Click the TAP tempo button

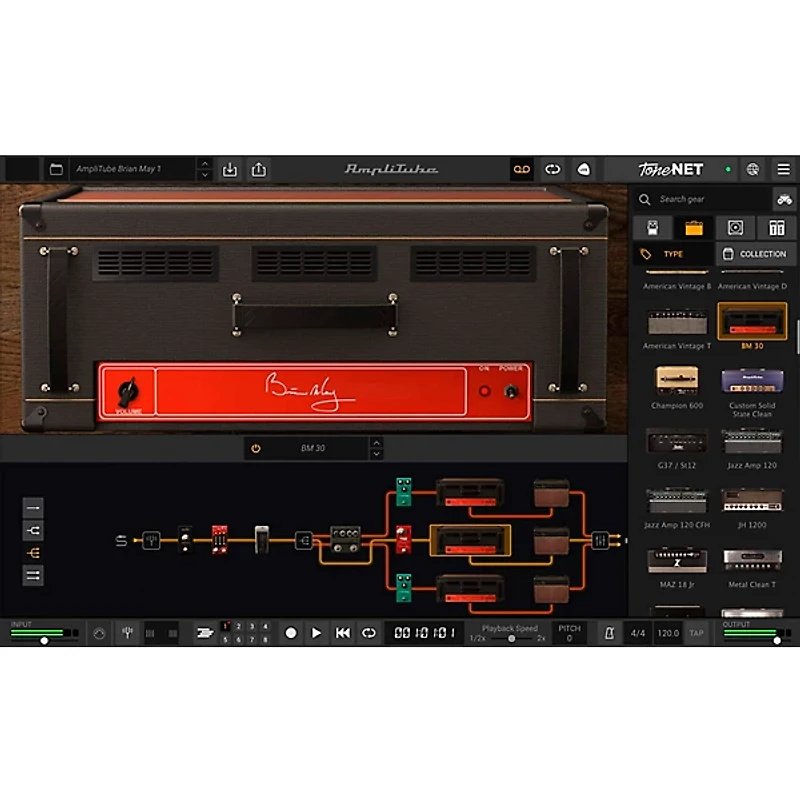[696, 633]
